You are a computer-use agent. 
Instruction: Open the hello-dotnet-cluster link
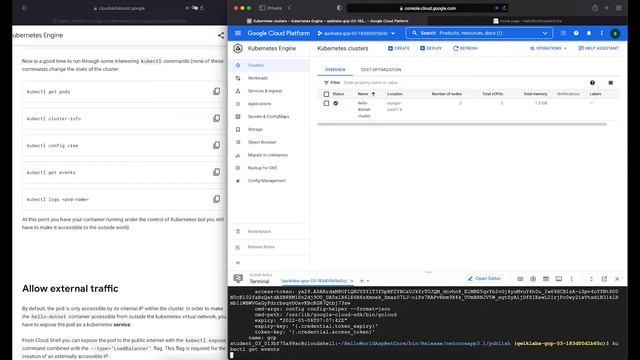(x=364, y=109)
